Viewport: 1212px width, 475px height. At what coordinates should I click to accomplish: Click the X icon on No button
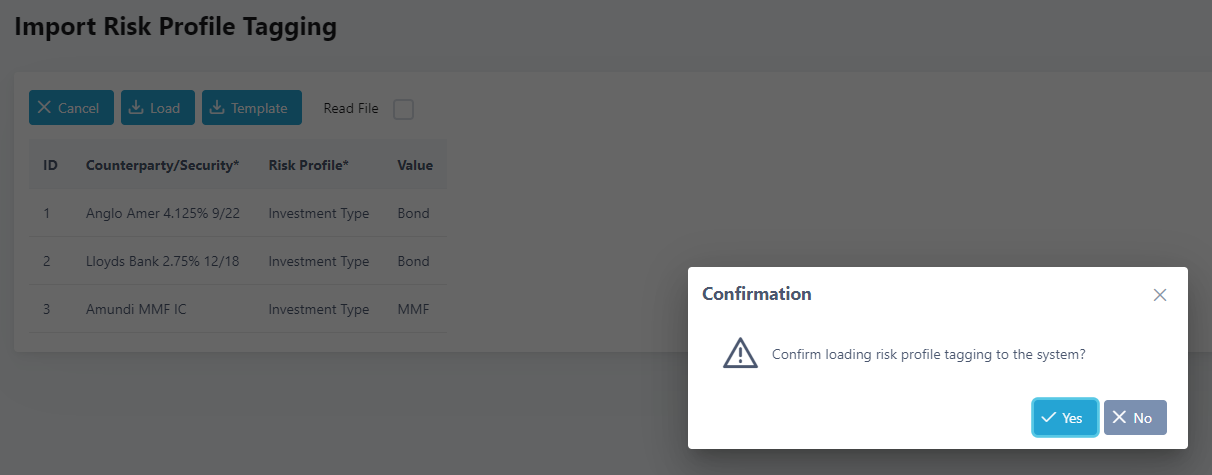click(1120, 418)
